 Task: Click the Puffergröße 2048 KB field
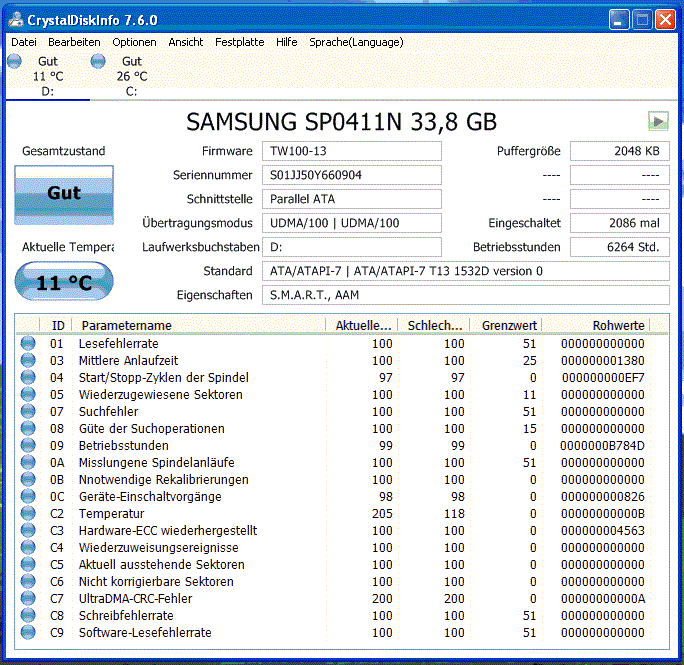click(x=619, y=151)
